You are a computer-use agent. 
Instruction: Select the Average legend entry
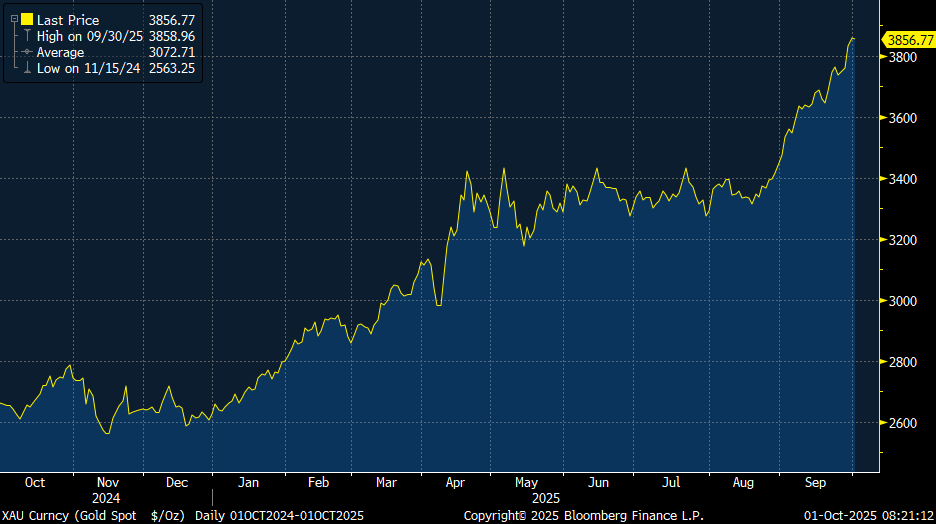click(60, 52)
